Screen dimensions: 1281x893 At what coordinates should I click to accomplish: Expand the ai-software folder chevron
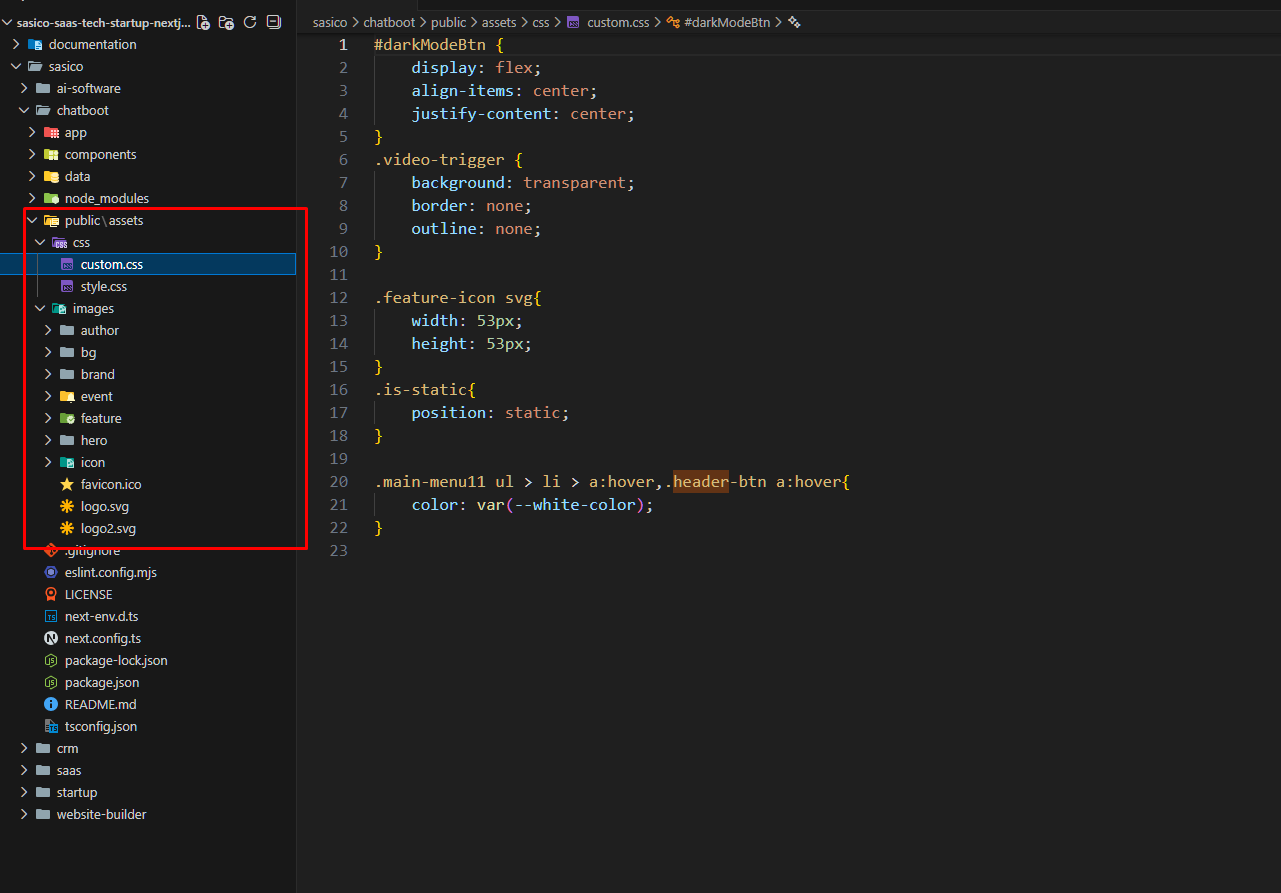(x=24, y=88)
